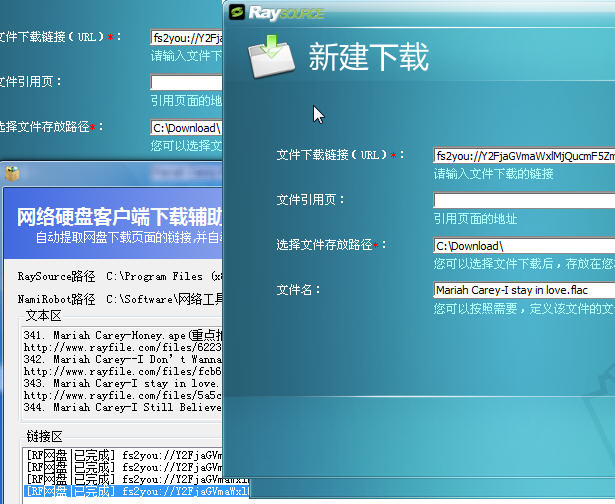The image size is (615, 504).
Task: Focus the URL field in the 新建下载 dialog
Action: coord(524,156)
